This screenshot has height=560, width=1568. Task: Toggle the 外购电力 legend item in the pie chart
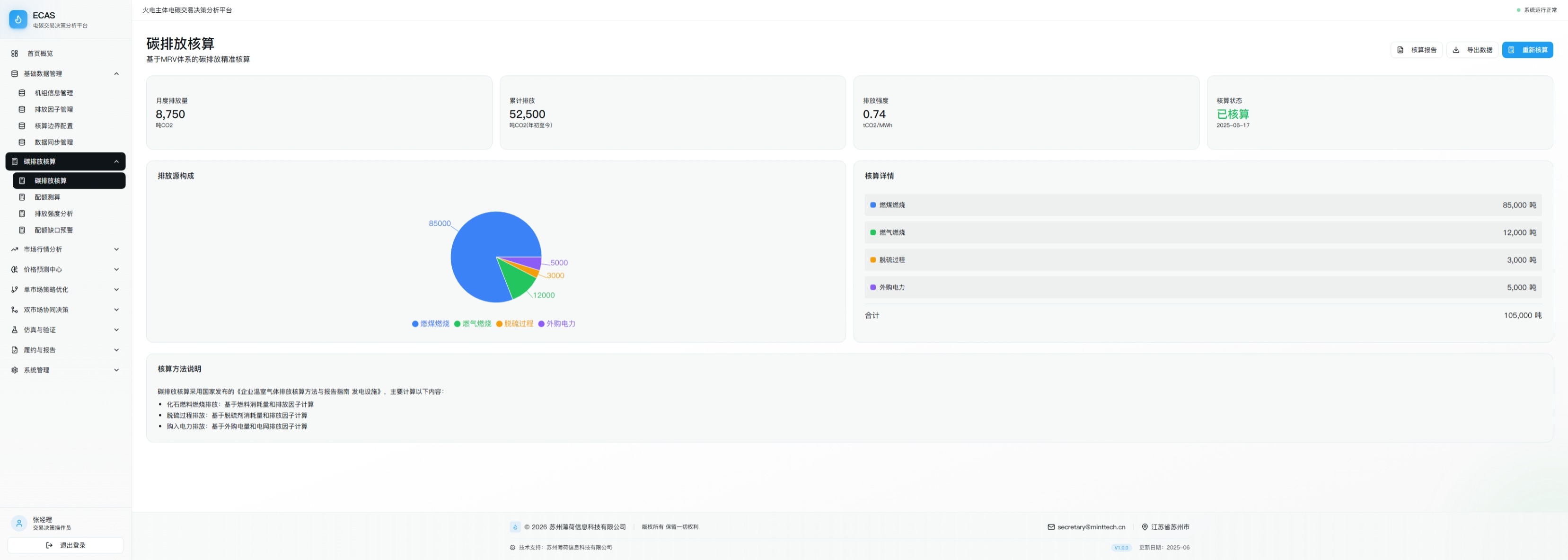pos(557,324)
